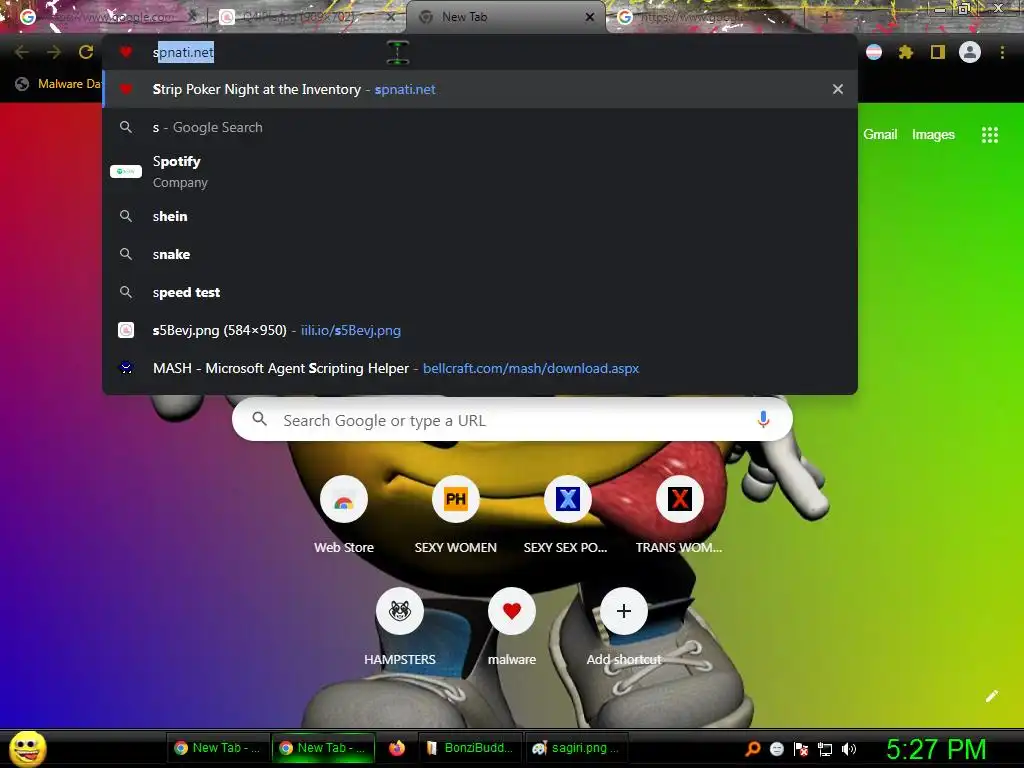Open the Google apps grid

click(x=990, y=135)
